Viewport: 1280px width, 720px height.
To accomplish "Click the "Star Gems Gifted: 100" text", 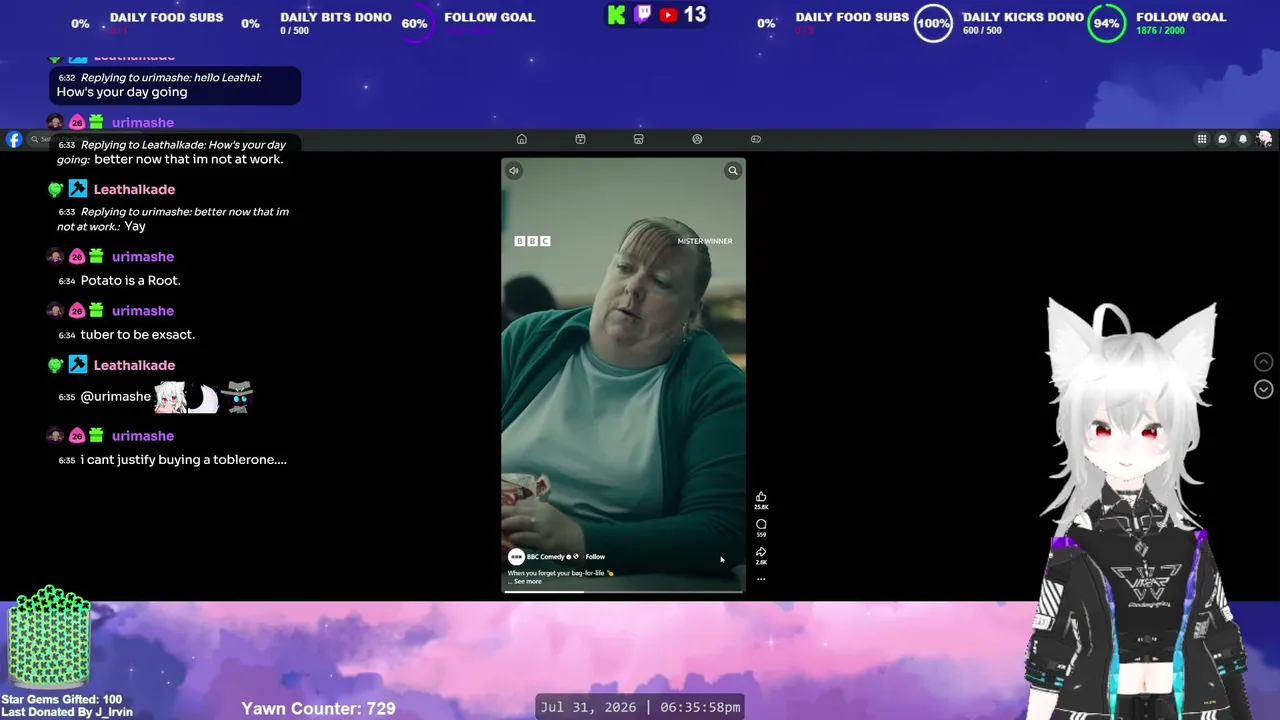I will click(61, 700).
